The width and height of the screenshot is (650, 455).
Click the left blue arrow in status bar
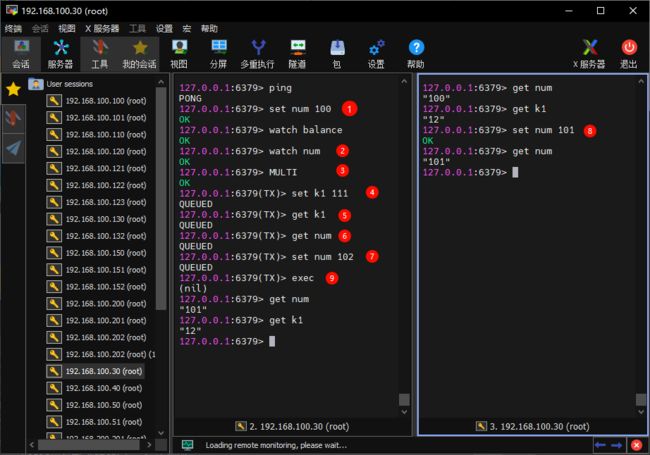(601, 445)
